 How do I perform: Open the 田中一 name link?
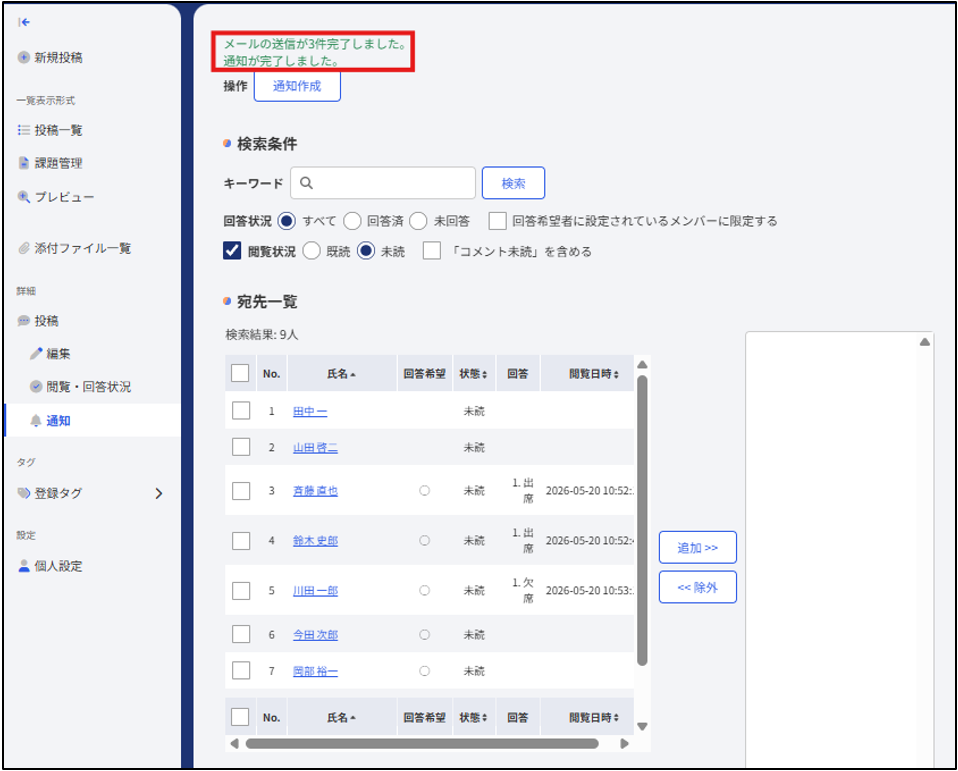pos(310,412)
